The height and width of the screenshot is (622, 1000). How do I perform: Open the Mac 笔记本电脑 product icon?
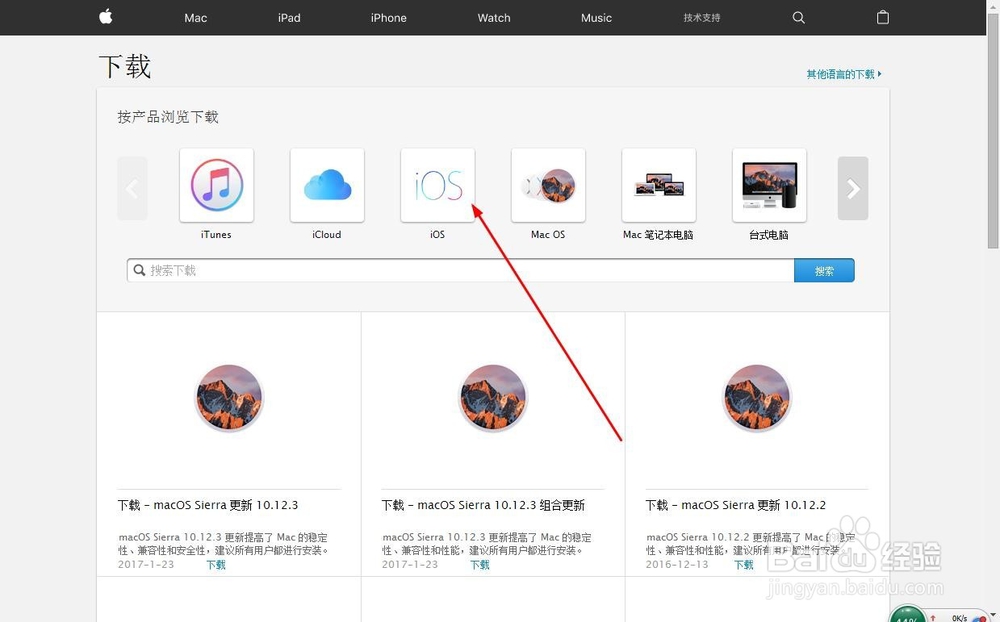point(659,185)
